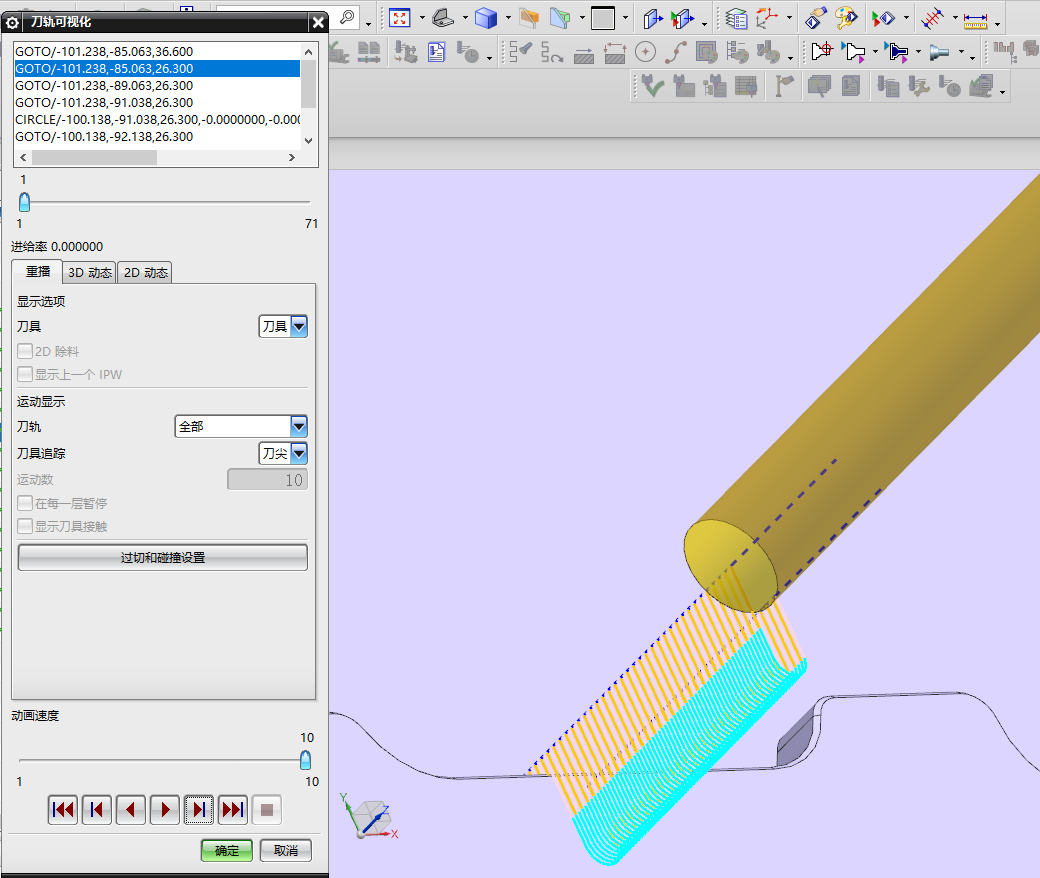
Task: Select row GOTO/-101.238,-89.063,26.300
Action: point(157,86)
